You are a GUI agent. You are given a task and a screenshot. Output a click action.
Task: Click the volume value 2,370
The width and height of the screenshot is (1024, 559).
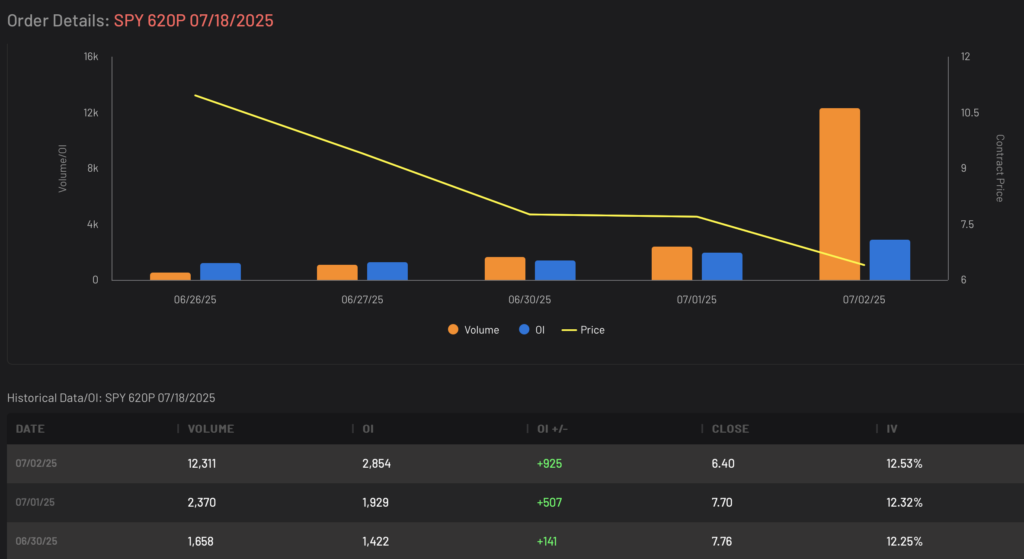pyautogui.click(x=202, y=503)
